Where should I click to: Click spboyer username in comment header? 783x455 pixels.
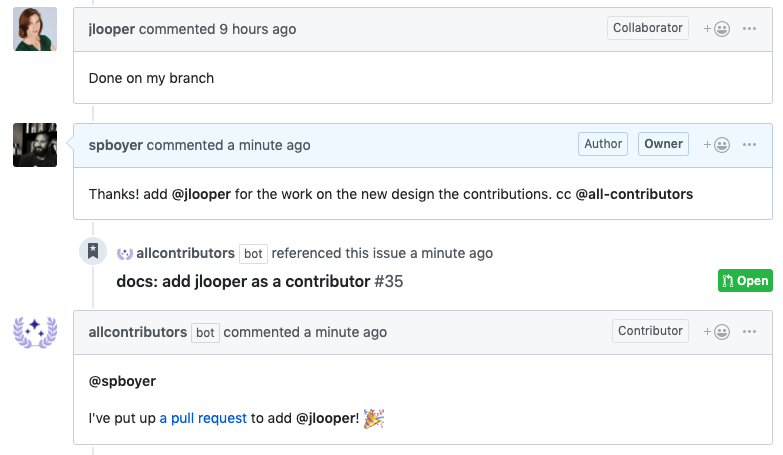pyautogui.click(x=116, y=145)
